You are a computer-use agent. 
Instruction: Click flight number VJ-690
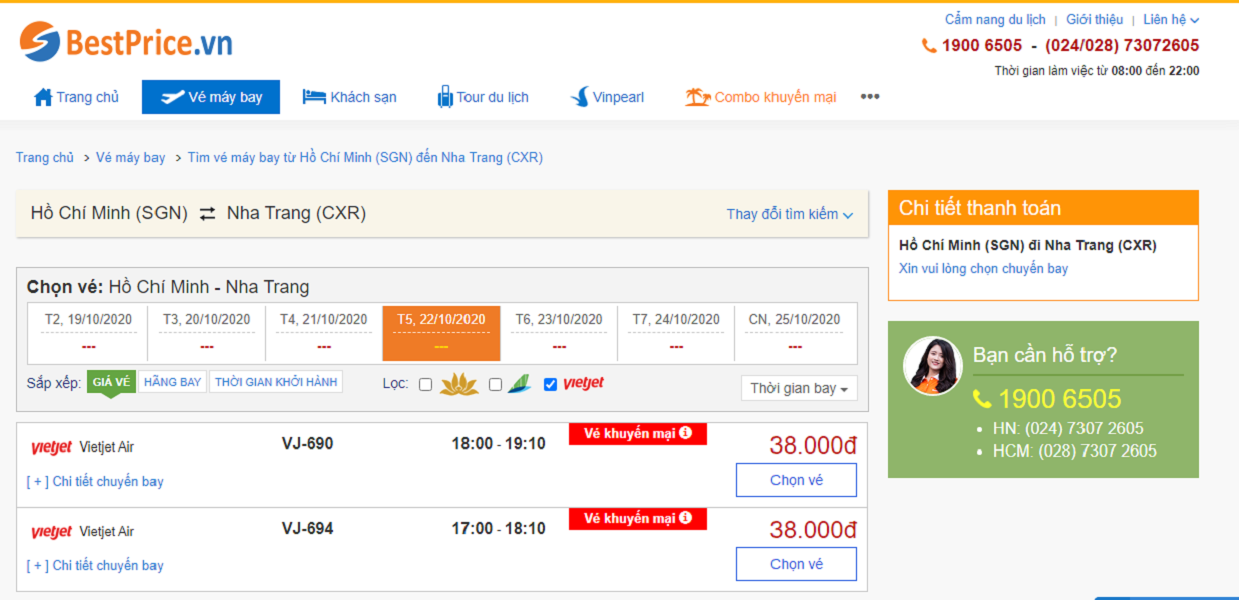pyautogui.click(x=307, y=443)
